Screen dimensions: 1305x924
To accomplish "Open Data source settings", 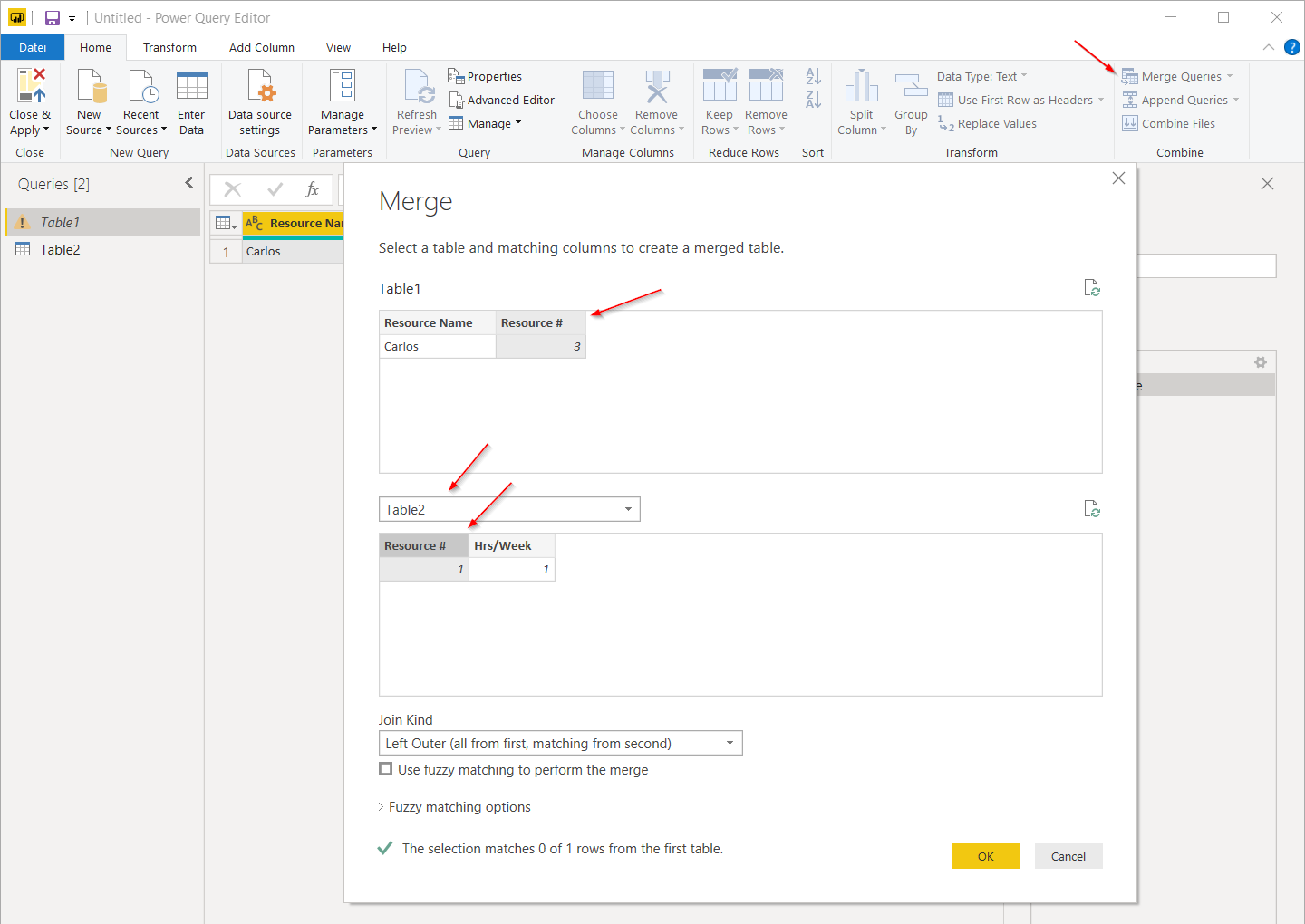I will (x=260, y=102).
